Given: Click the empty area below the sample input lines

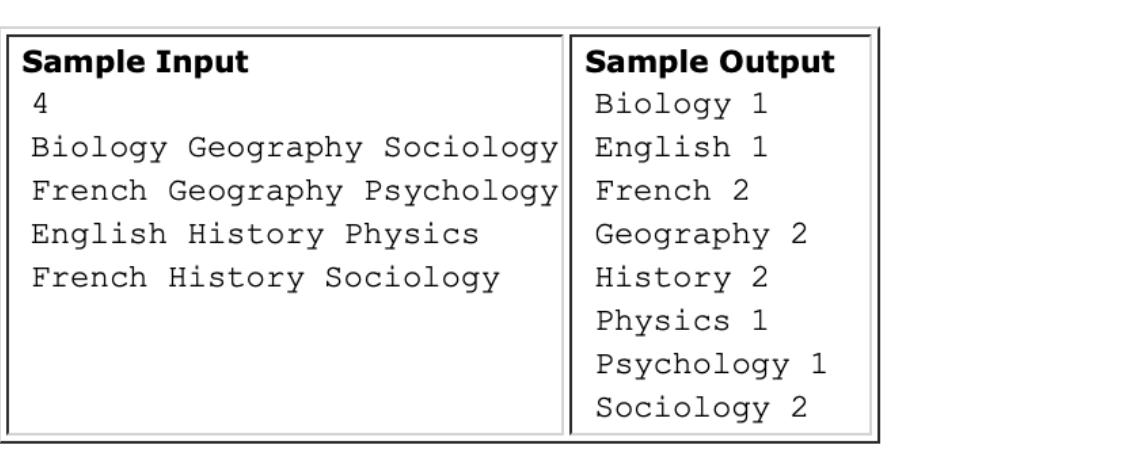Looking at the screenshot, I should tap(285, 365).
